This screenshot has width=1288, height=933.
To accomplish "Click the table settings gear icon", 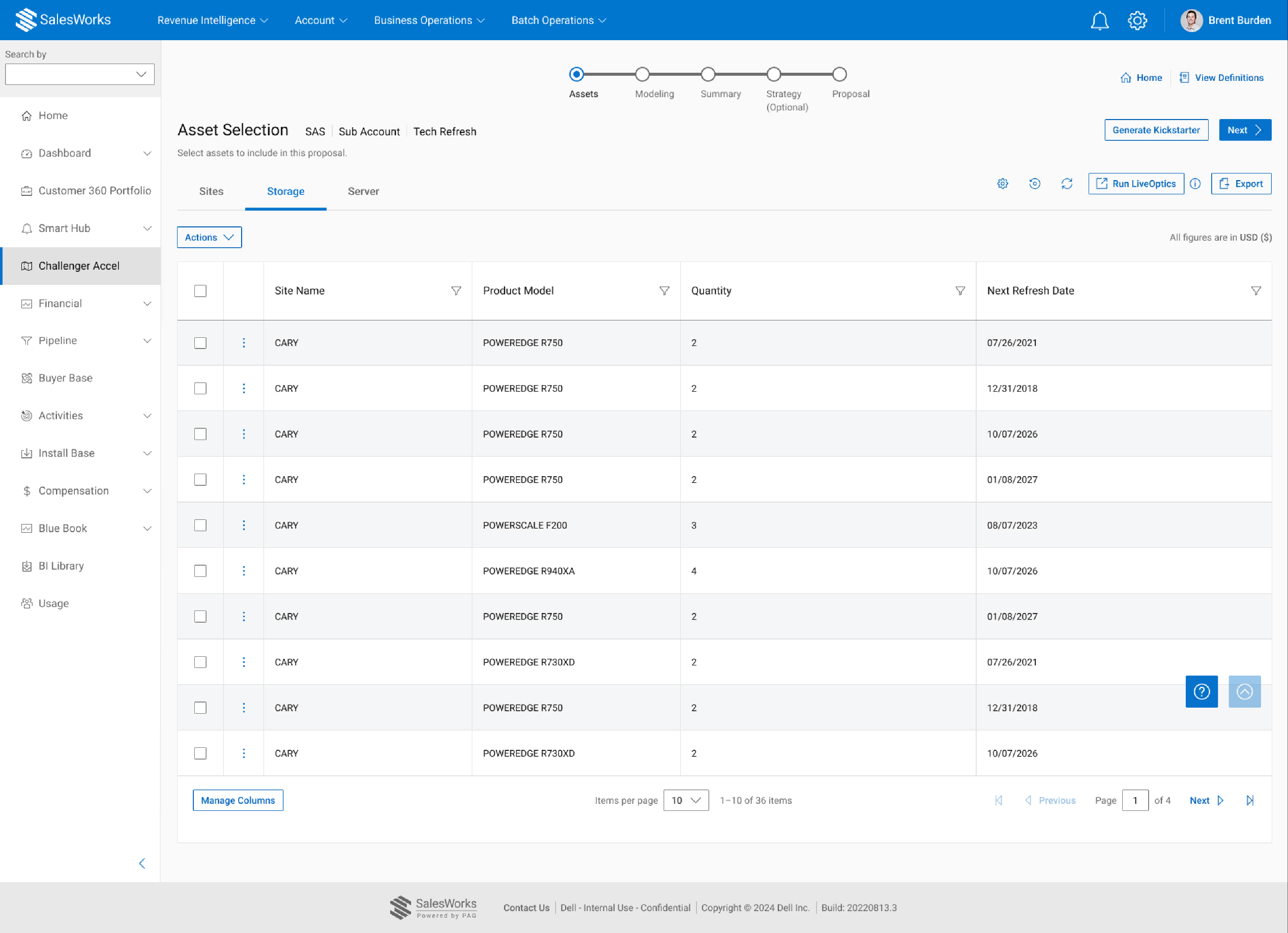I will pos(1002,184).
